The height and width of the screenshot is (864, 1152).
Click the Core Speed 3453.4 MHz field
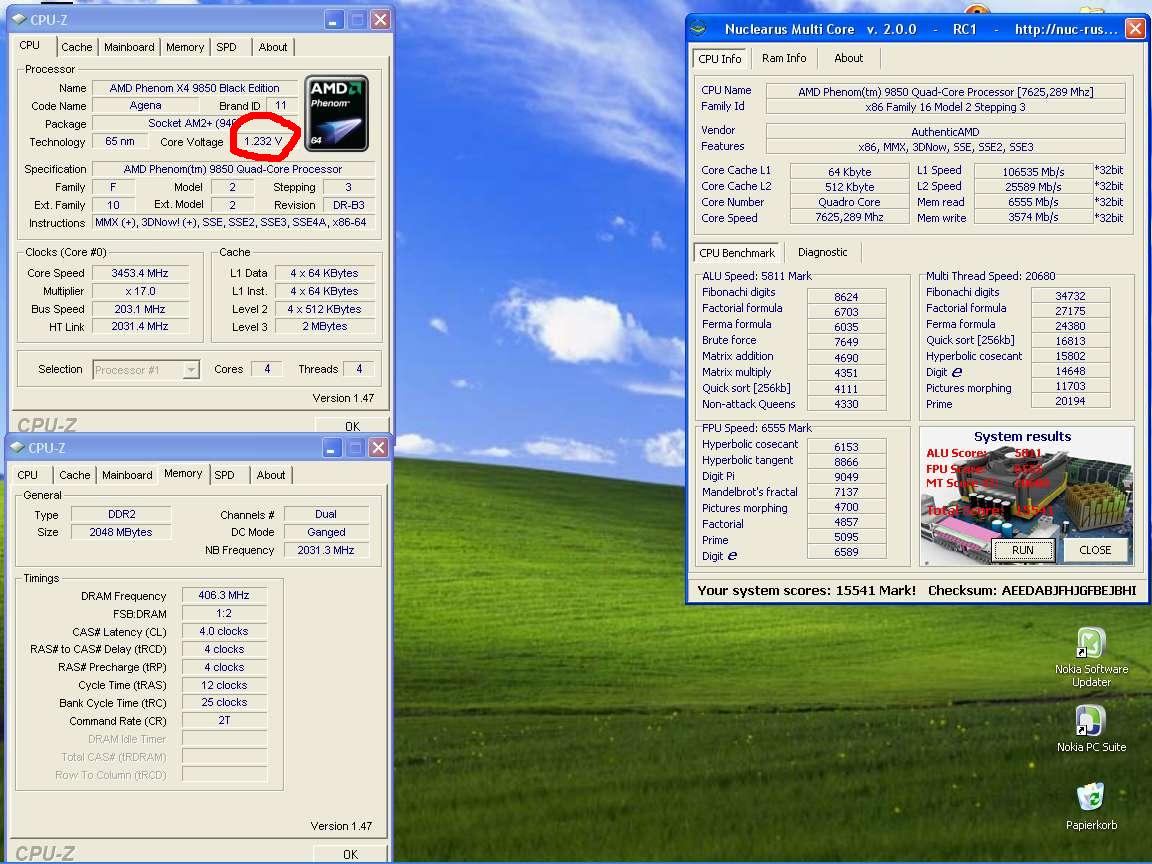coord(140,273)
